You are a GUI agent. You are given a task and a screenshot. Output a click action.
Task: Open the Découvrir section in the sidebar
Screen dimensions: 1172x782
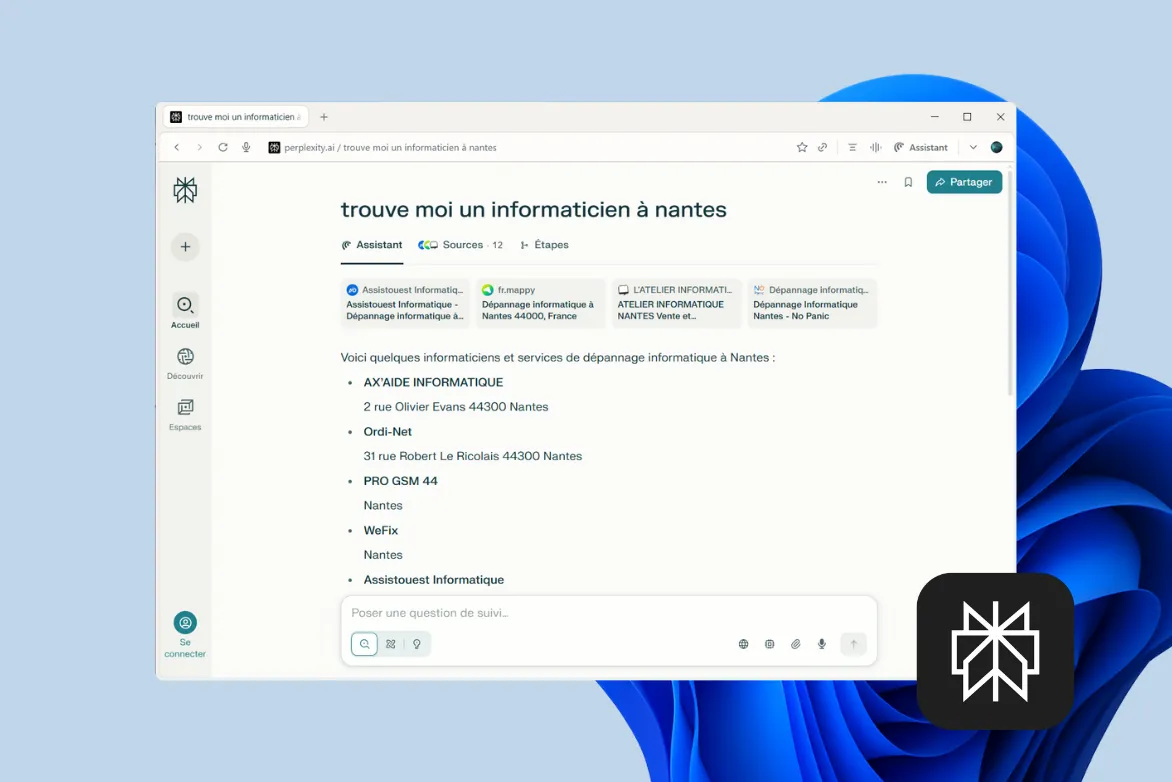(185, 363)
